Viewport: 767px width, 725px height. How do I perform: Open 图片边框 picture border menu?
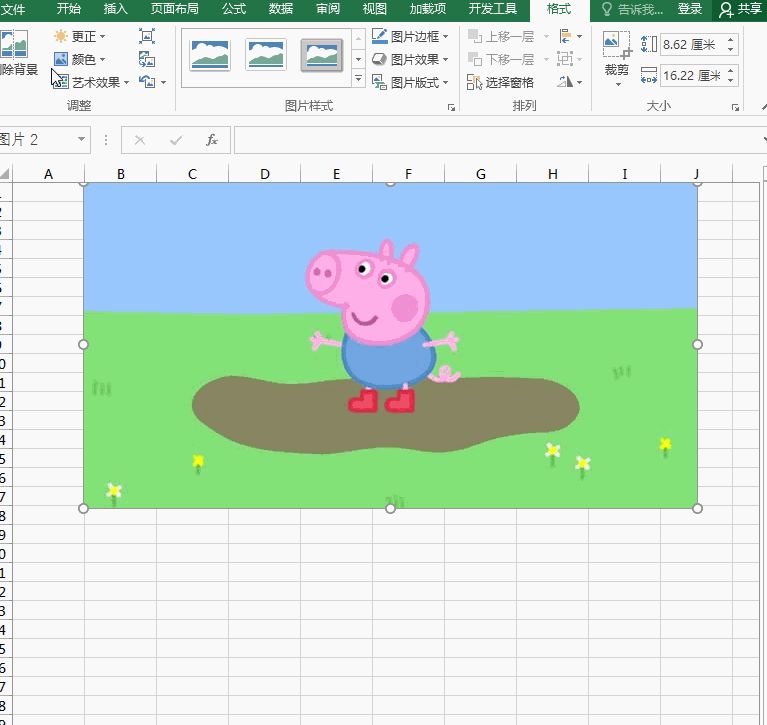[410, 36]
